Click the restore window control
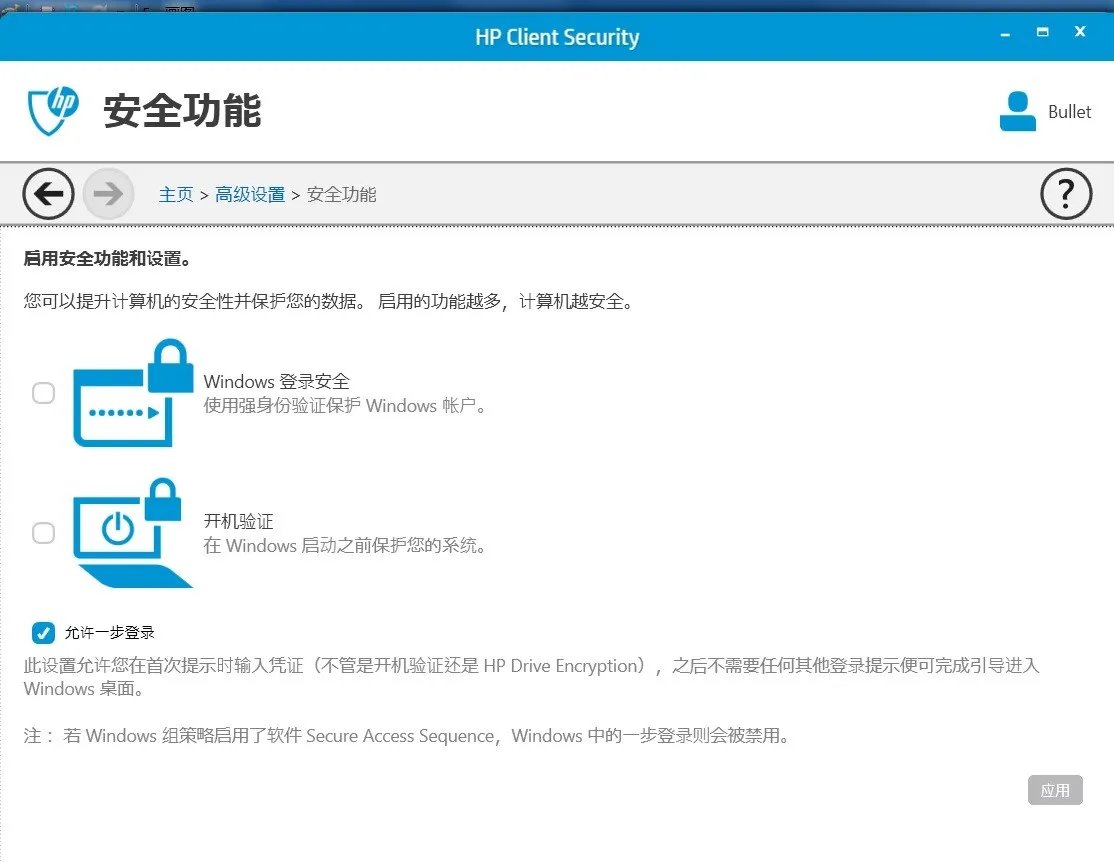 [x=1041, y=32]
